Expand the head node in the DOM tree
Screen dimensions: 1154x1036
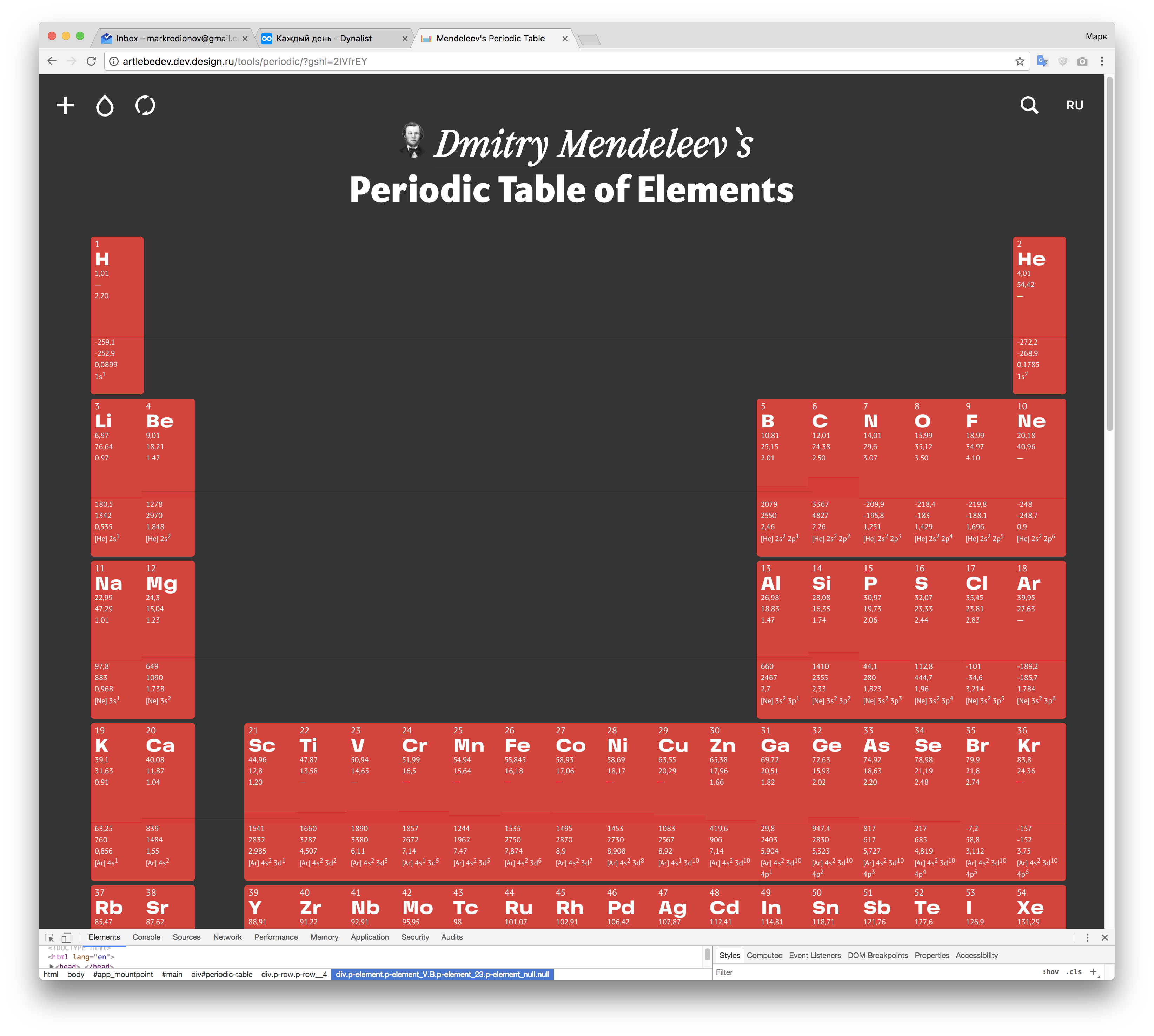[x=52, y=966]
